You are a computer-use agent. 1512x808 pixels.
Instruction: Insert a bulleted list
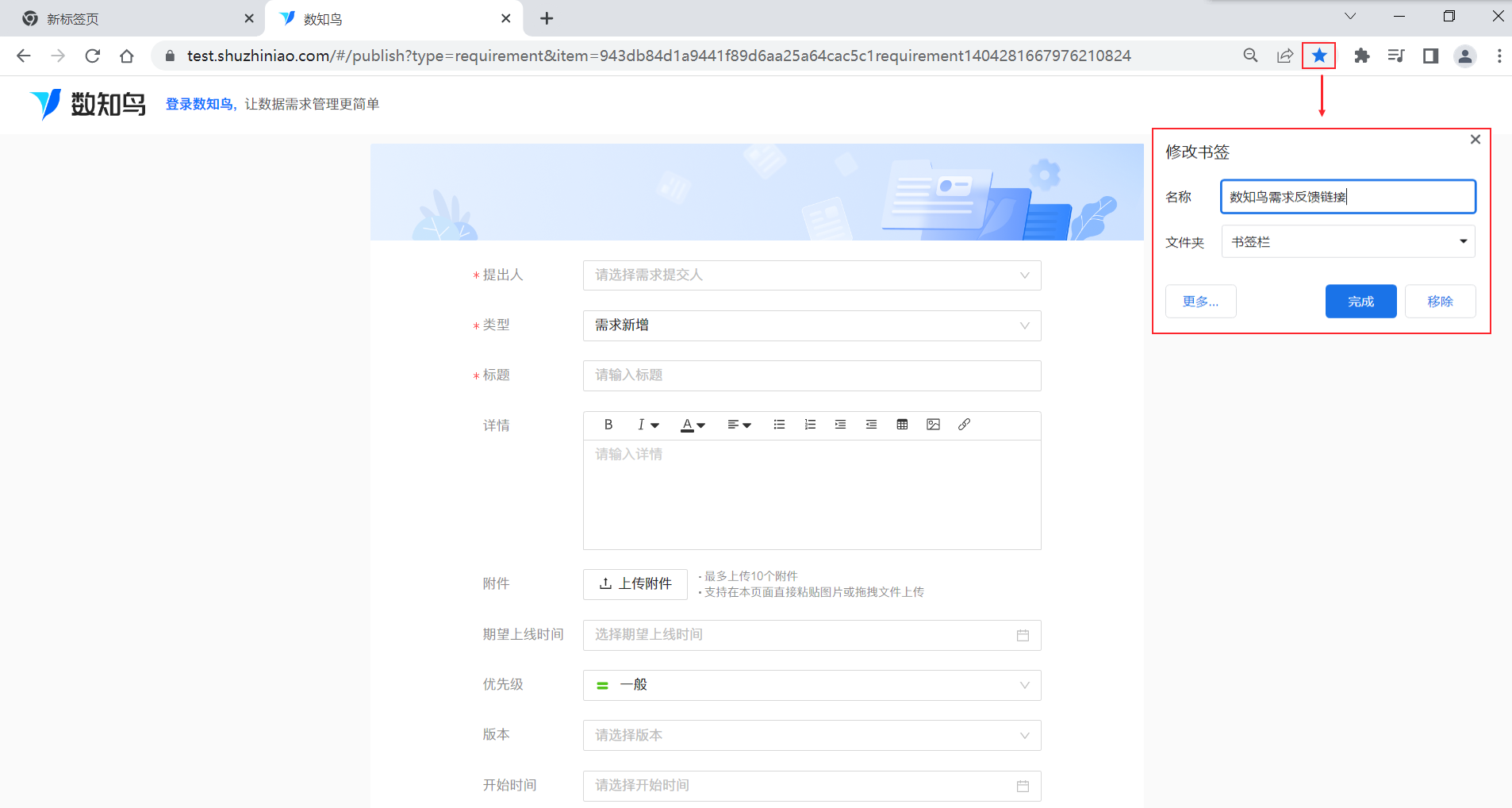779,425
